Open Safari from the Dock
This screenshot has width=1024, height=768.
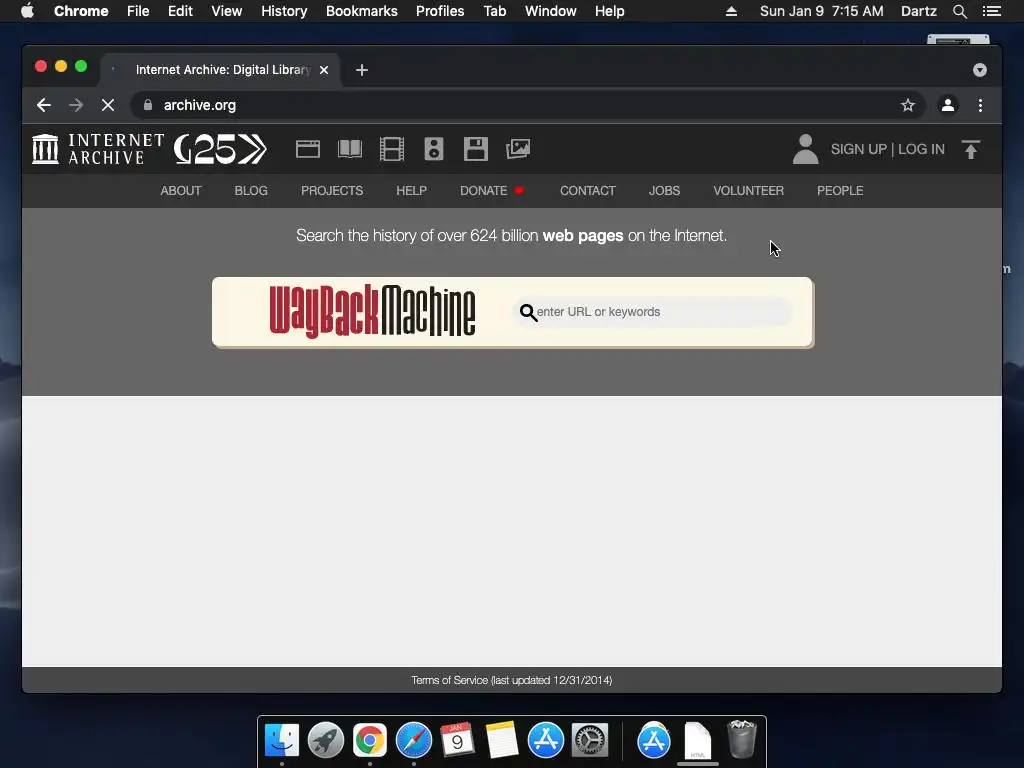pos(413,740)
